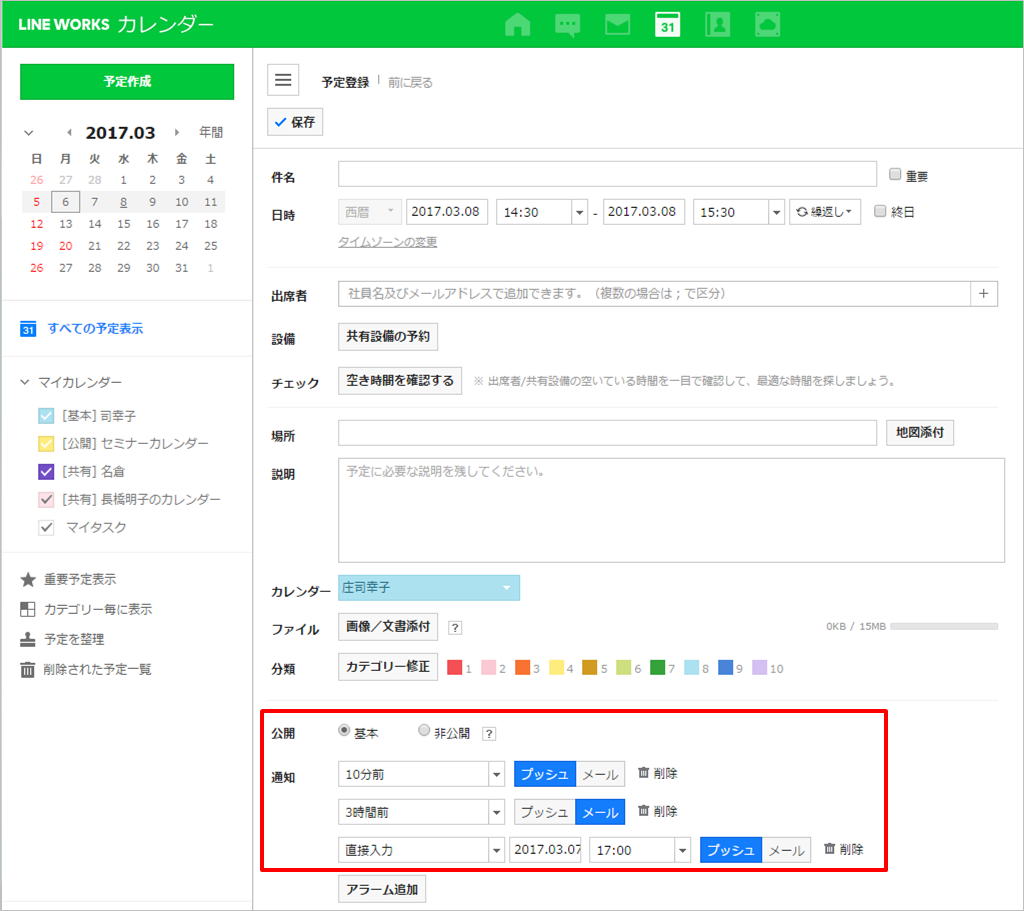Open the message chat icon in header
The width and height of the screenshot is (1024, 911).
point(567,24)
